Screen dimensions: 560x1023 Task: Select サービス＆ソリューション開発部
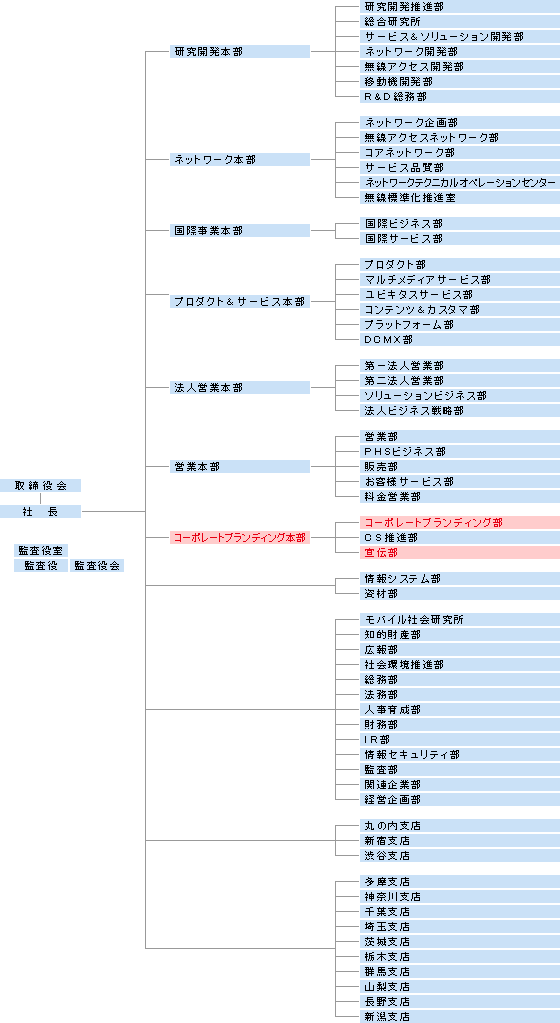coord(460,37)
